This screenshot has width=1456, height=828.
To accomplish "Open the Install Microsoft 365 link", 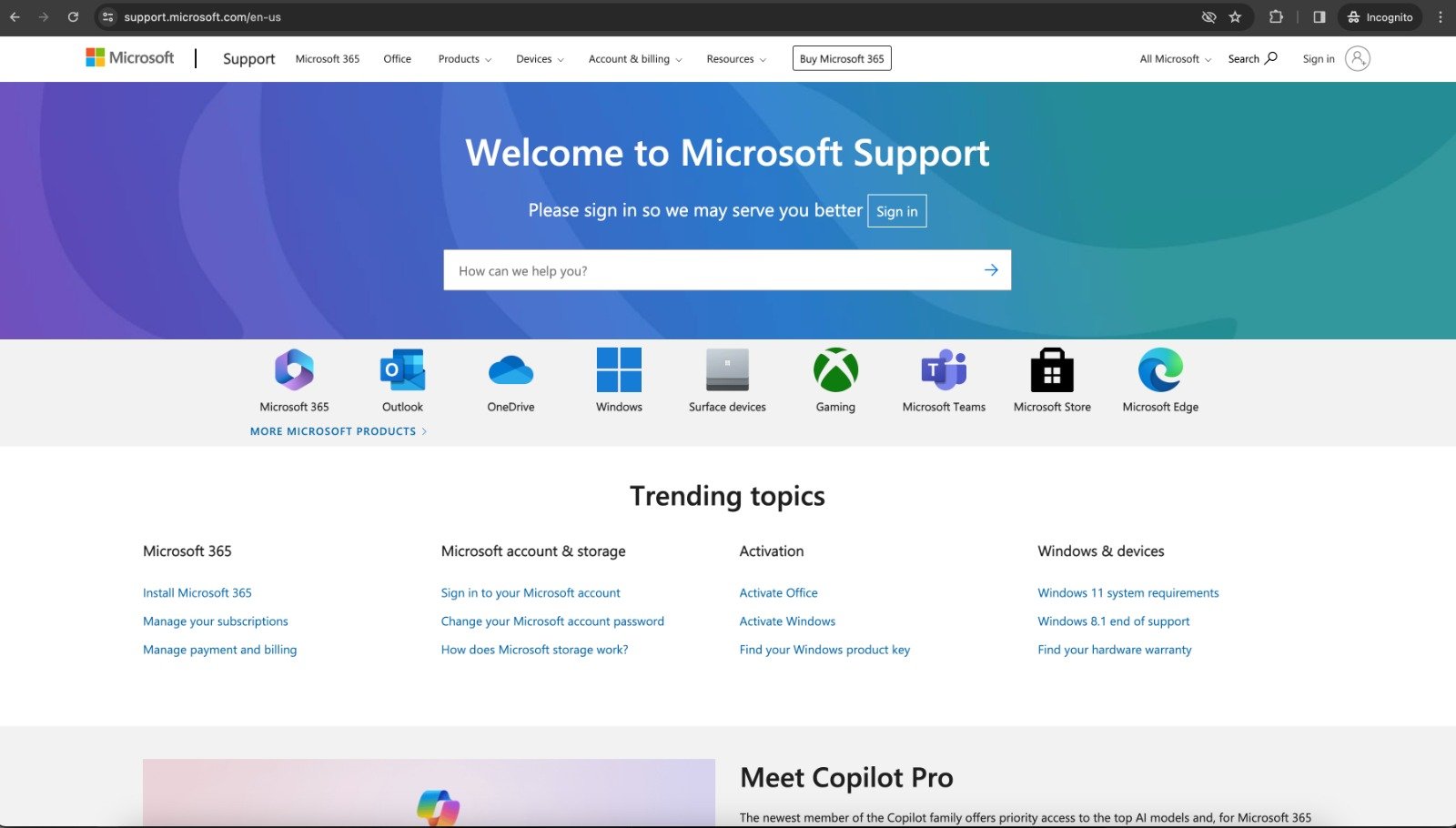I will (x=197, y=593).
